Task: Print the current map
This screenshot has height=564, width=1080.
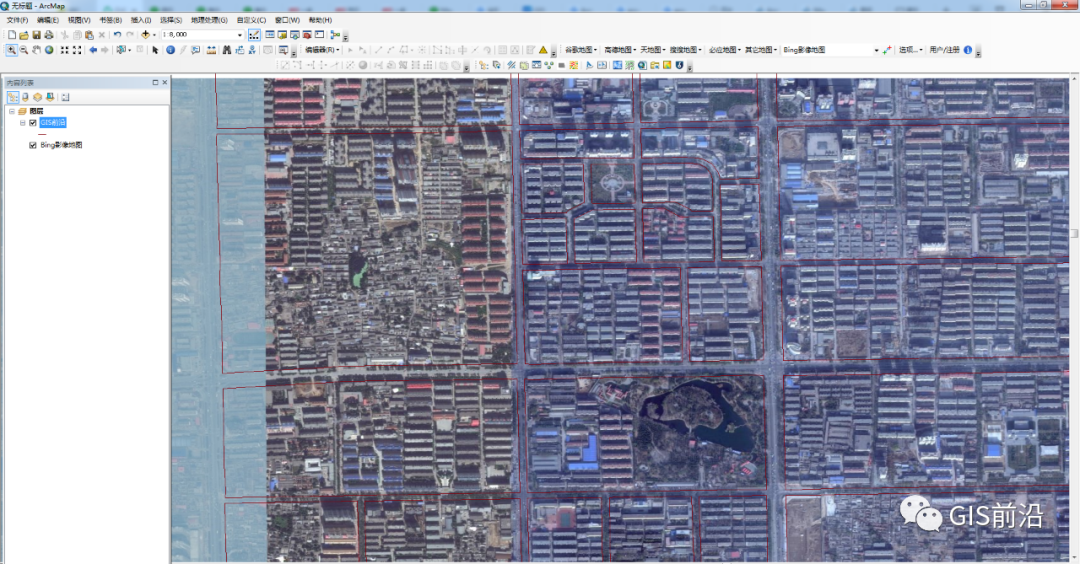Action: (x=49, y=34)
